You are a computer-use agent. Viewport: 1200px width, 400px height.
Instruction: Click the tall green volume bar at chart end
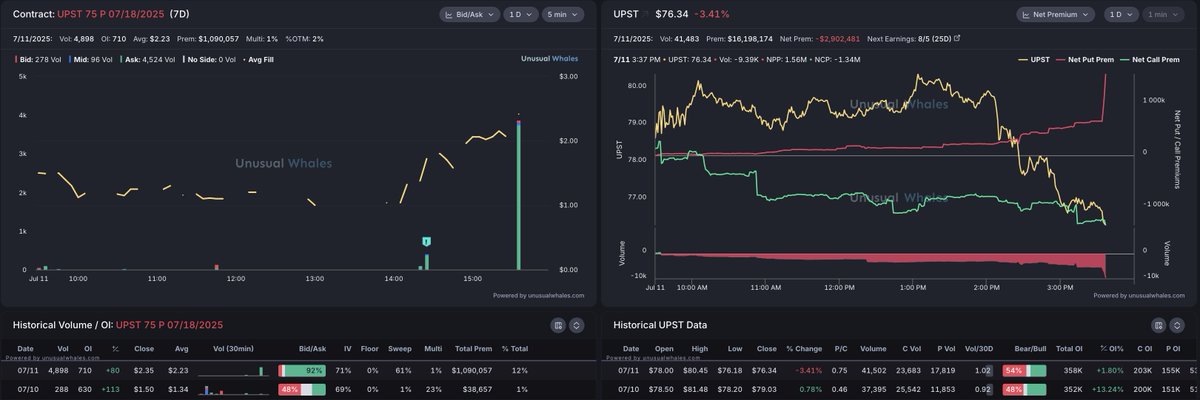pyautogui.click(x=518, y=195)
